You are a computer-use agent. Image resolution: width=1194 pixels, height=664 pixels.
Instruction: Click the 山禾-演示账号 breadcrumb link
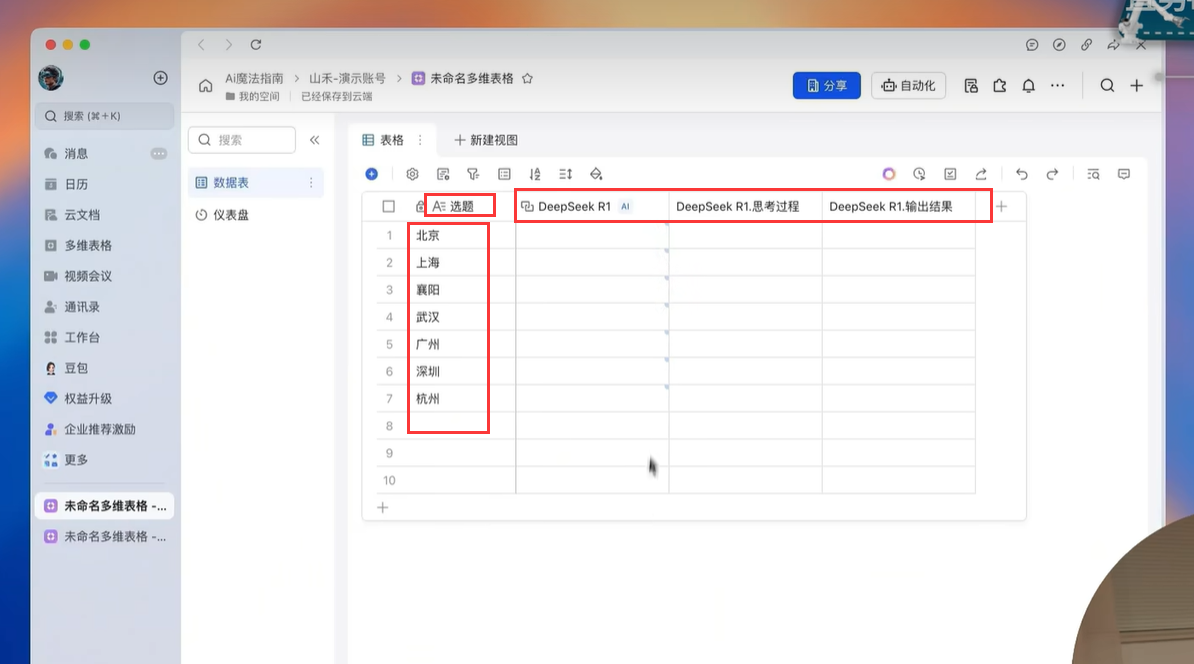(x=347, y=78)
